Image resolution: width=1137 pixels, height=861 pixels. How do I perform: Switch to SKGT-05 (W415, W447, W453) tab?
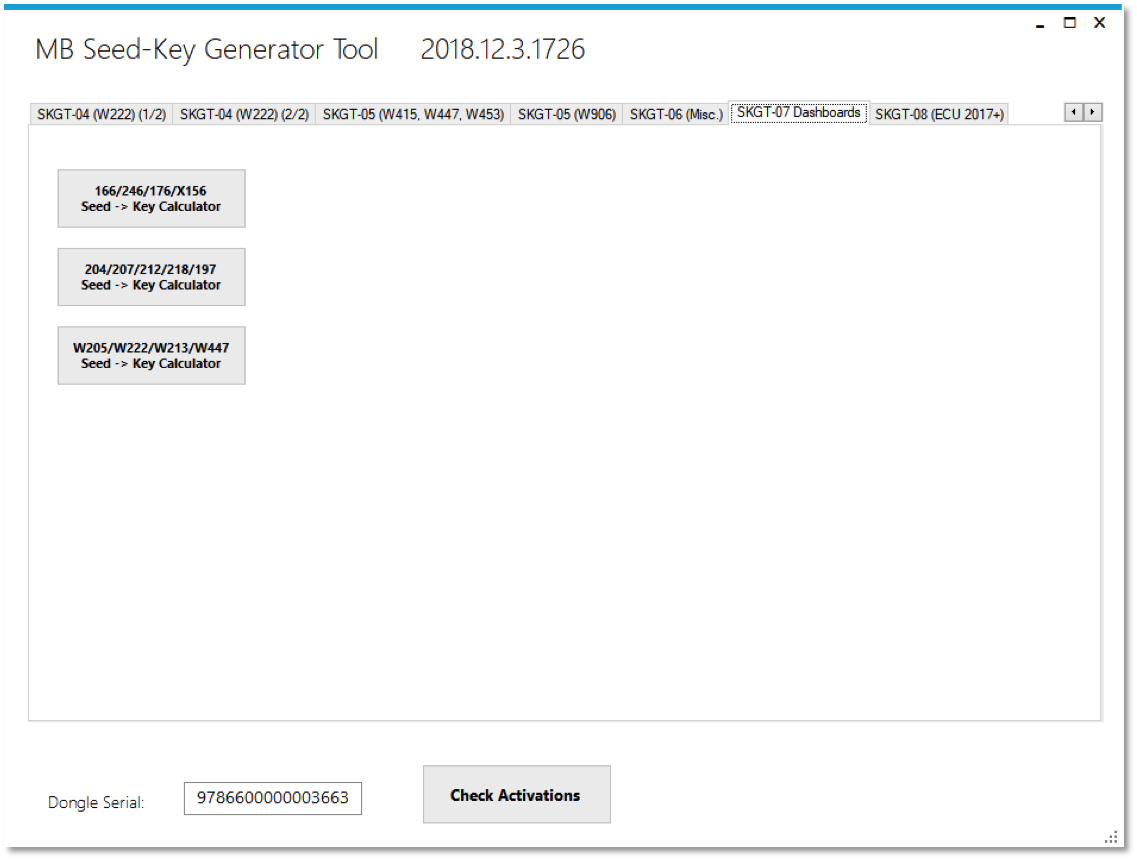[413, 115]
